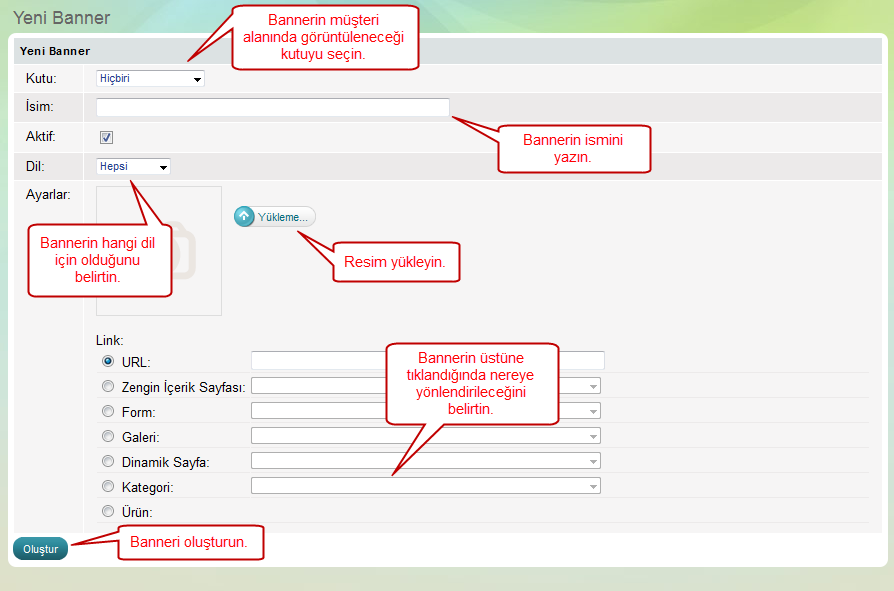
Task: Open the Kategori dropdown list
Action: pyautogui.click(x=425, y=486)
